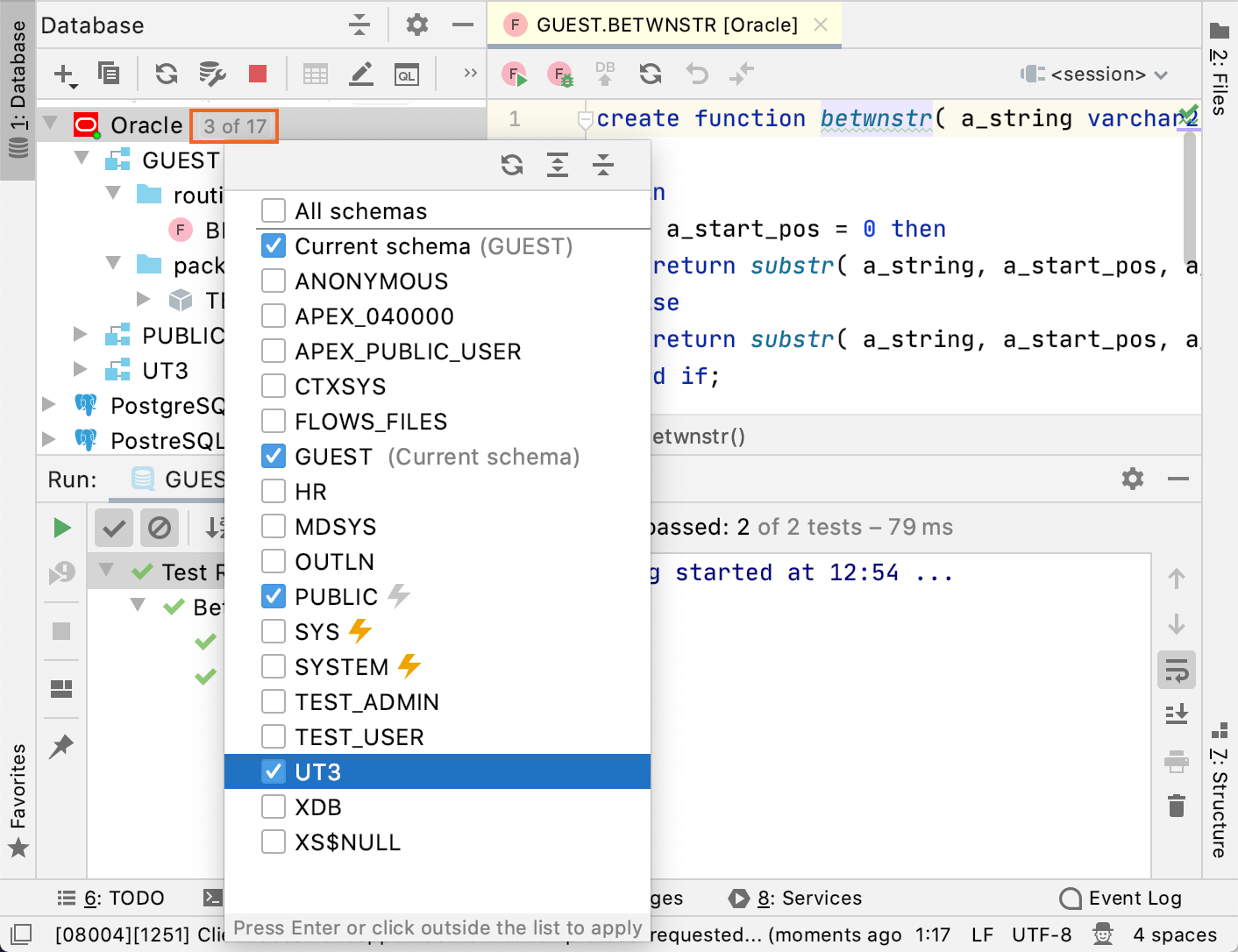
Task: Uncheck the PUBLIC schema checkbox
Action: [x=274, y=596]
